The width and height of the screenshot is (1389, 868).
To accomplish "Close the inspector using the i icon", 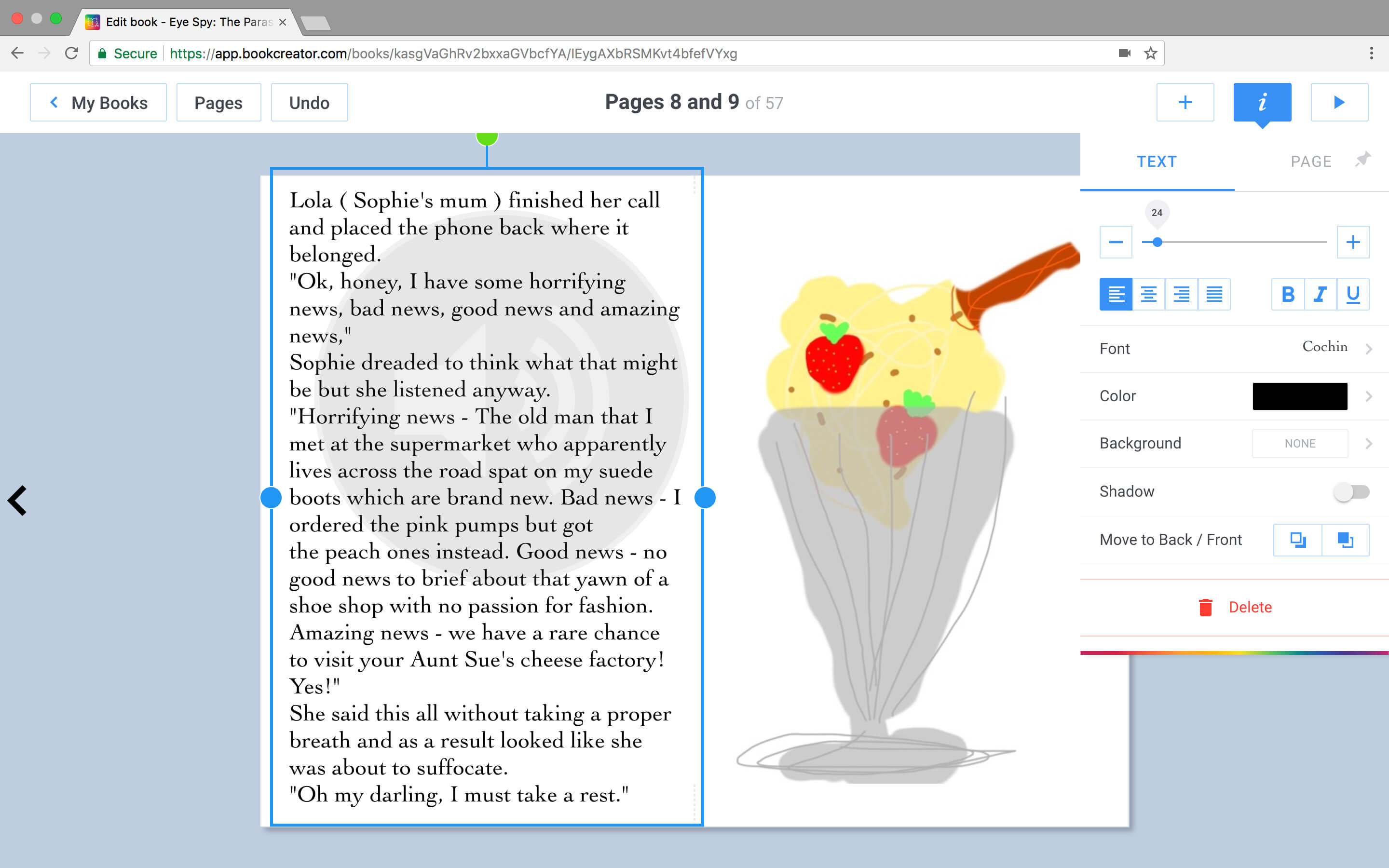I will point(1262,102).
